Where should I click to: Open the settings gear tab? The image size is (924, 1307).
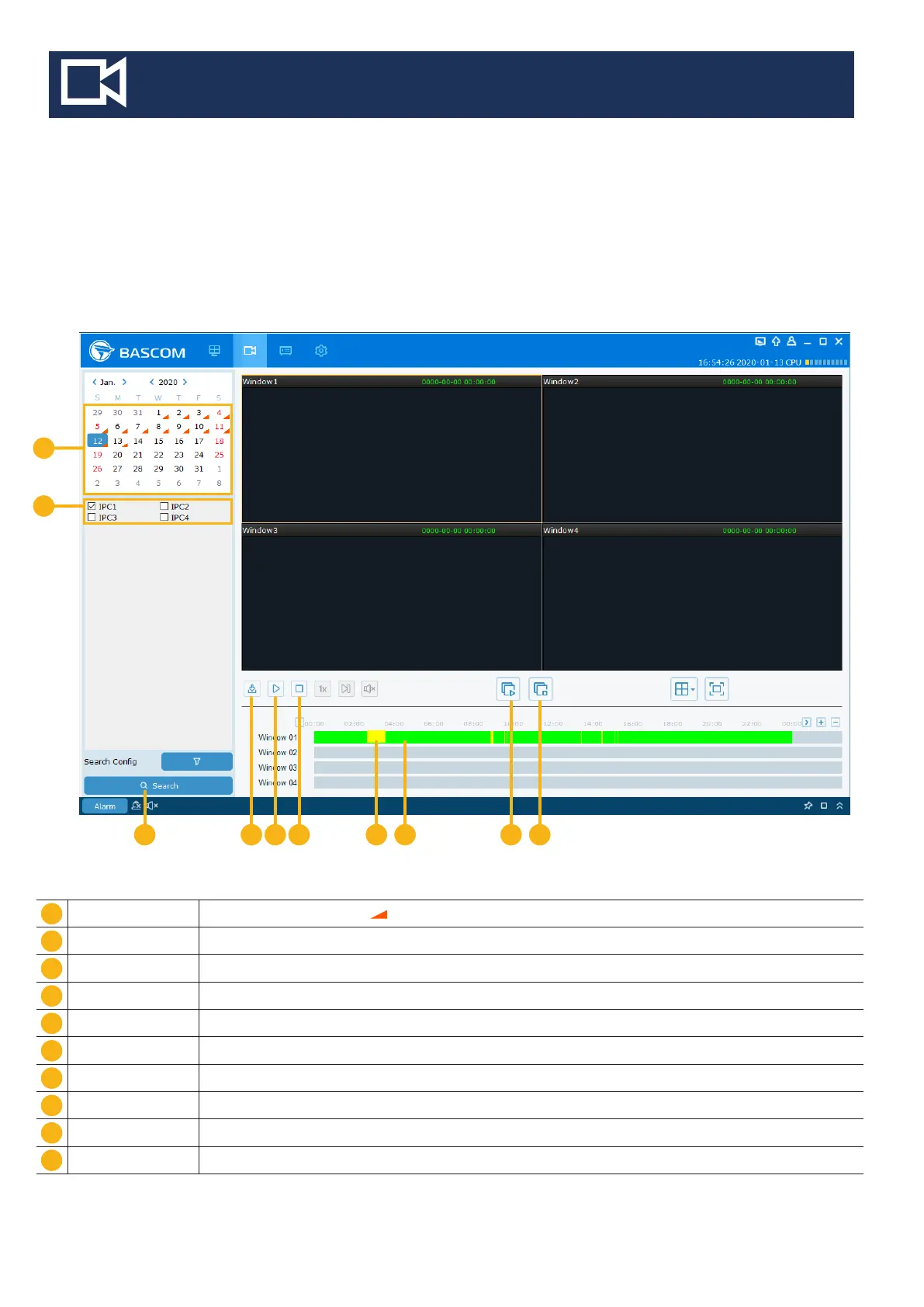[x=321, y=351]
